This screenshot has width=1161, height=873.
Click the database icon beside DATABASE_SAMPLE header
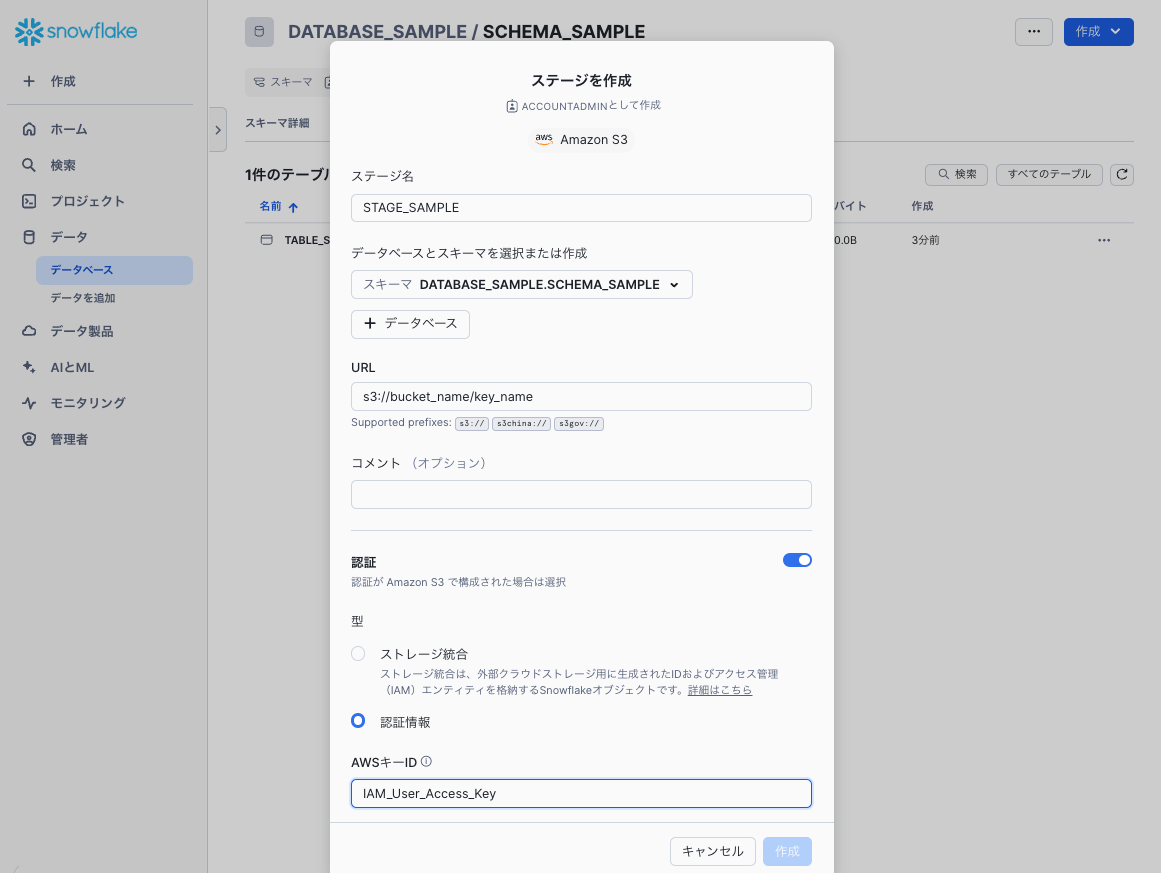259,32
